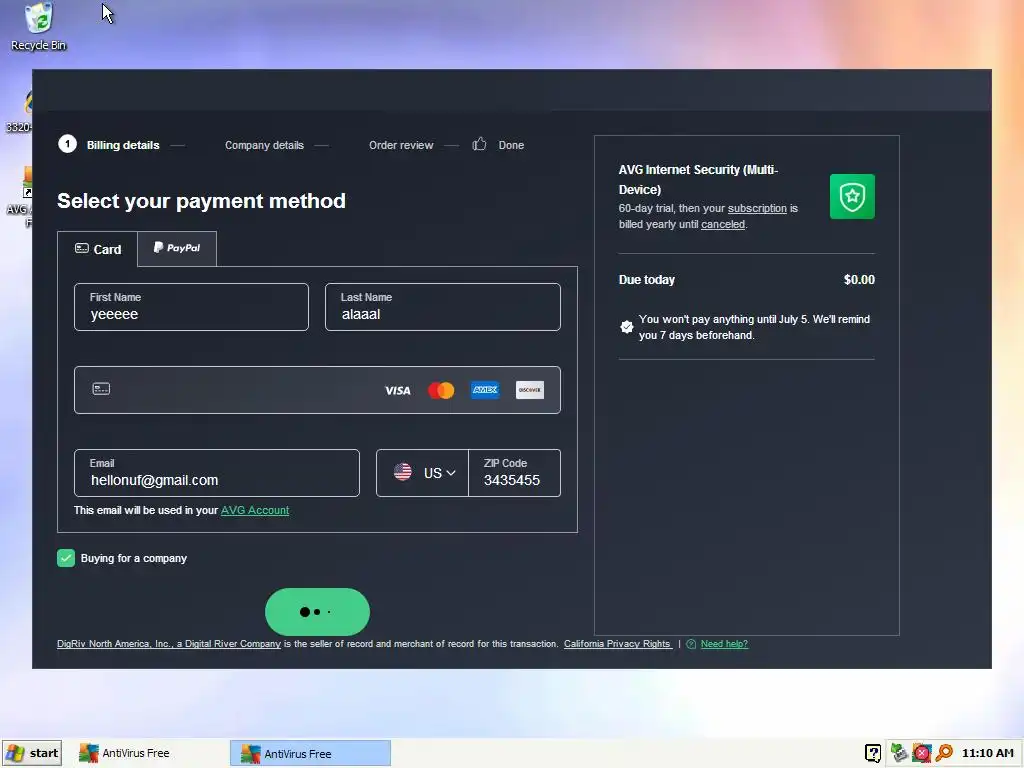
Task: Click the Order review step
Action: click(x=401, y=145)
